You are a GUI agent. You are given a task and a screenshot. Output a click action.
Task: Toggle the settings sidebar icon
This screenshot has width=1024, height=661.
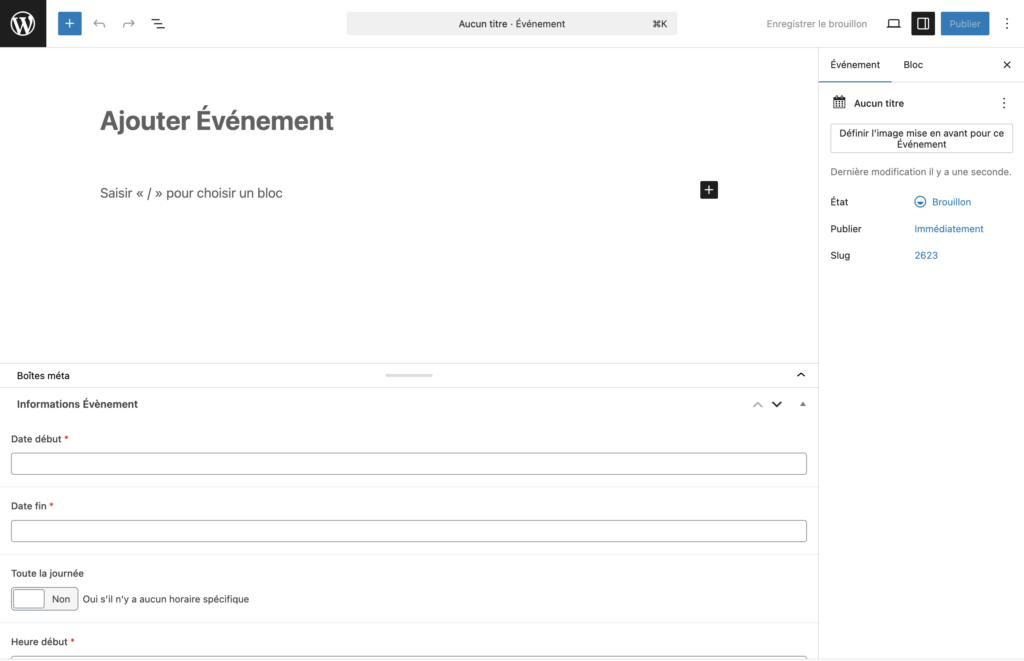click(x=923, y=24)
